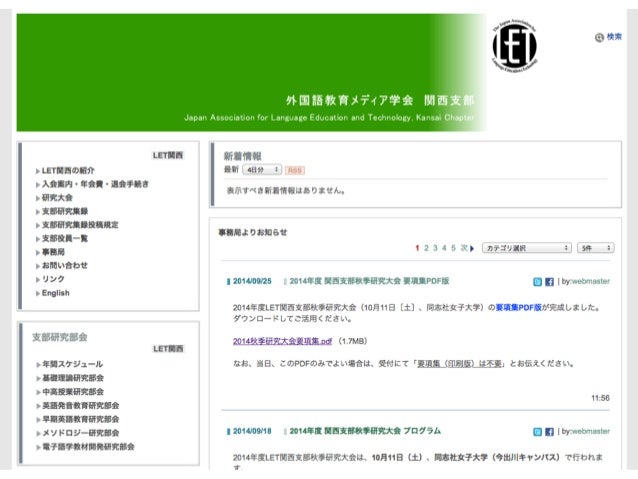
Task: Share the 2014/09/25 post on Facebook
Action: pyautogui.click(x=549, y=282)
